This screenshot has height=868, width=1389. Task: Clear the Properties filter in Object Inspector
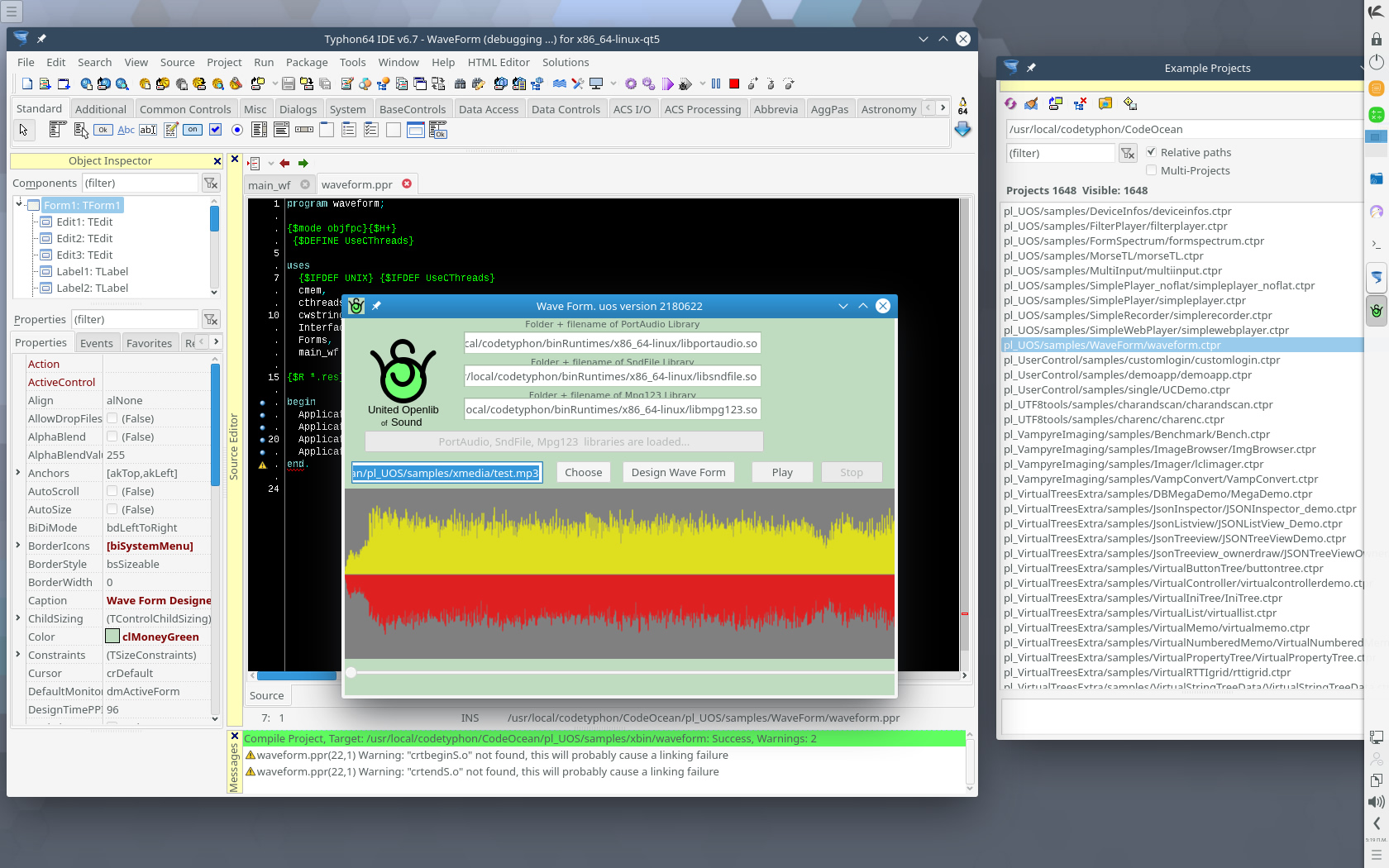[x=211, y=319]
